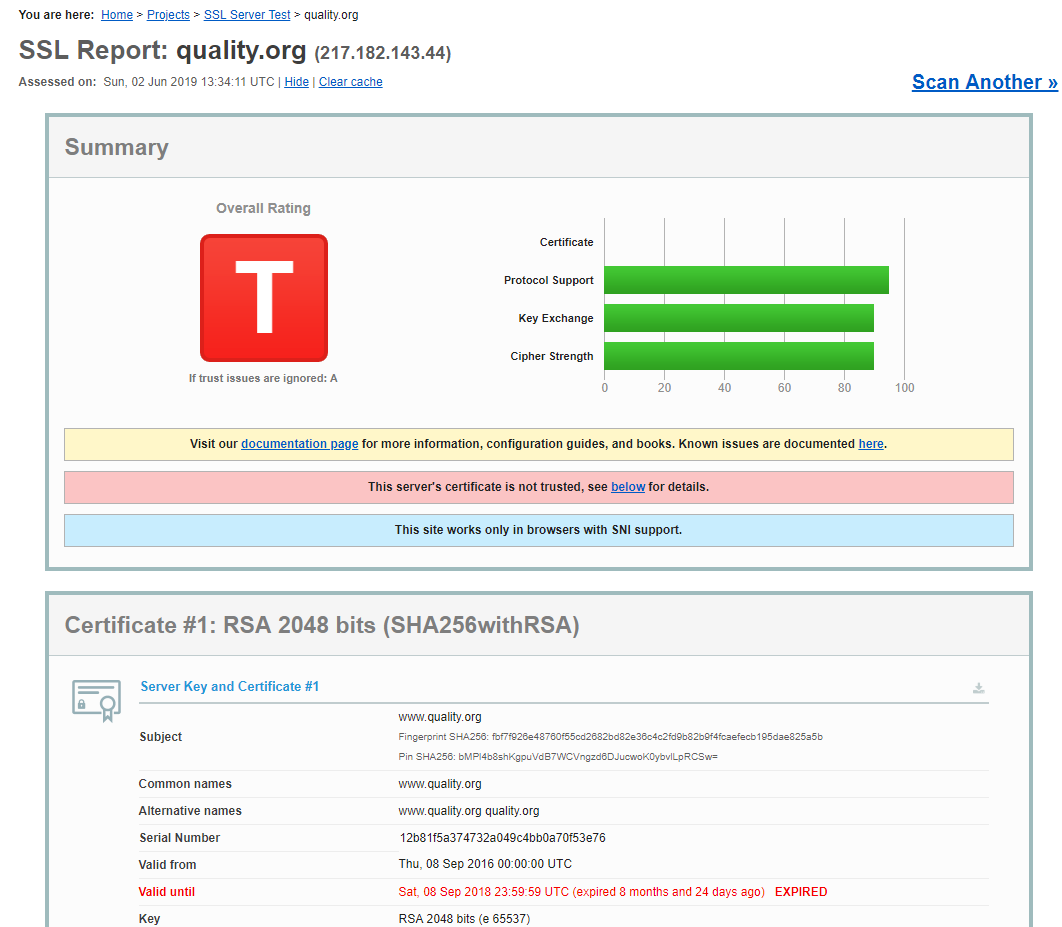
Task: Click the Cipher Strength rating bar
Action: [x=740, y=355]
